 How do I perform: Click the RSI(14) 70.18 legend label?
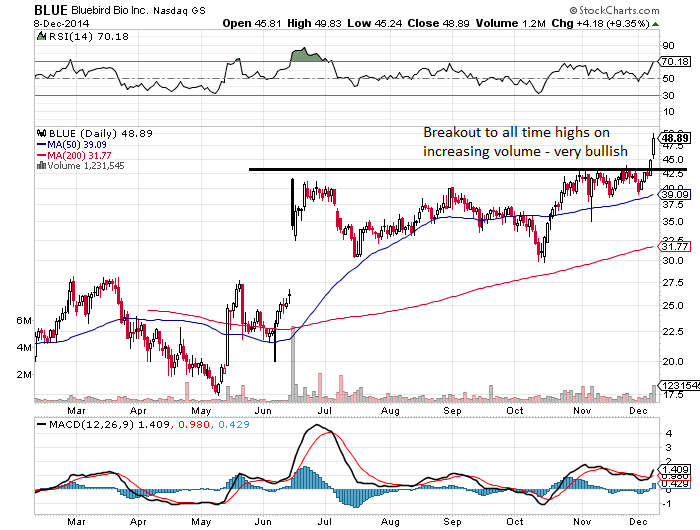88,37
